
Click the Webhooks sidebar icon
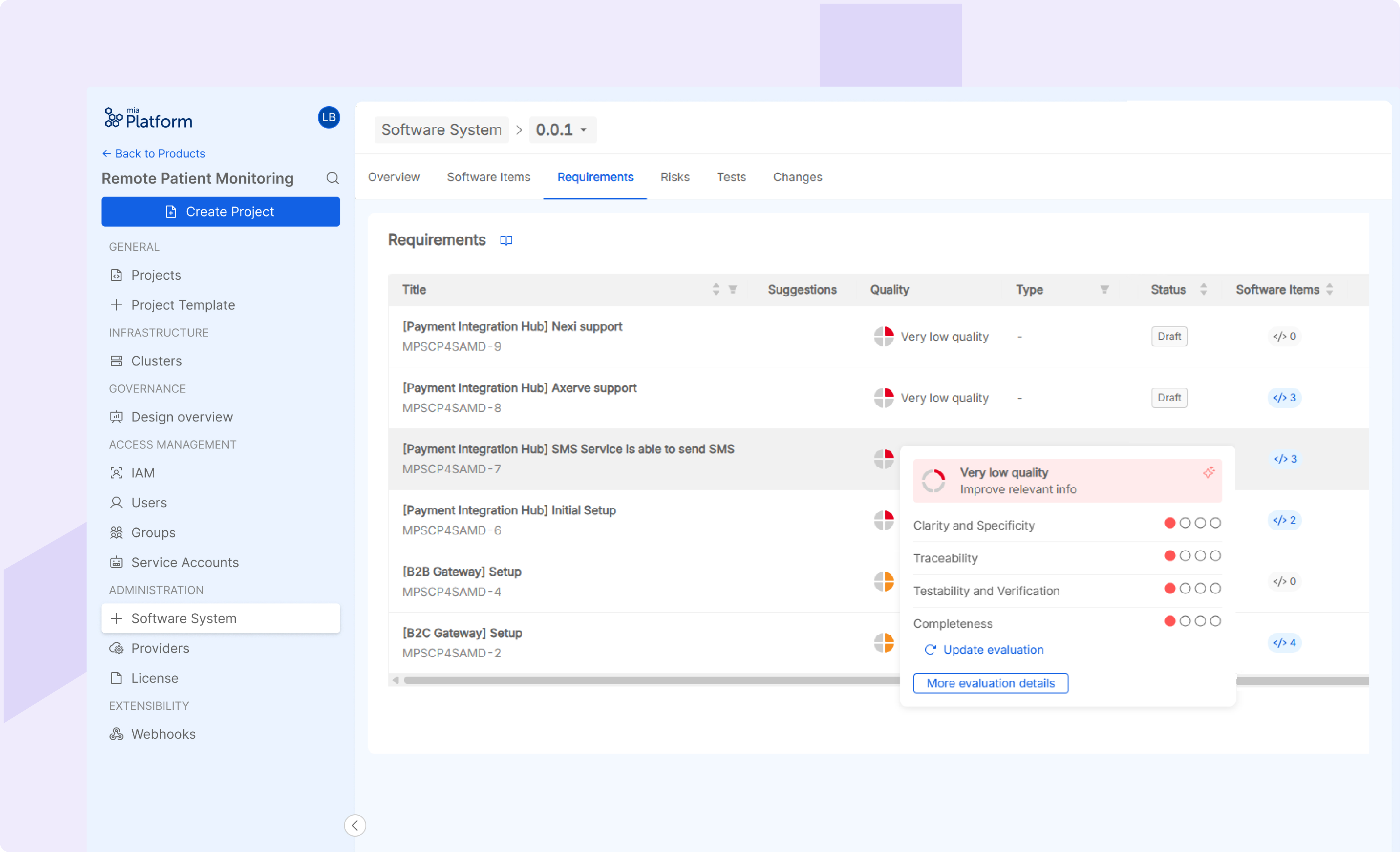(117, 734)
